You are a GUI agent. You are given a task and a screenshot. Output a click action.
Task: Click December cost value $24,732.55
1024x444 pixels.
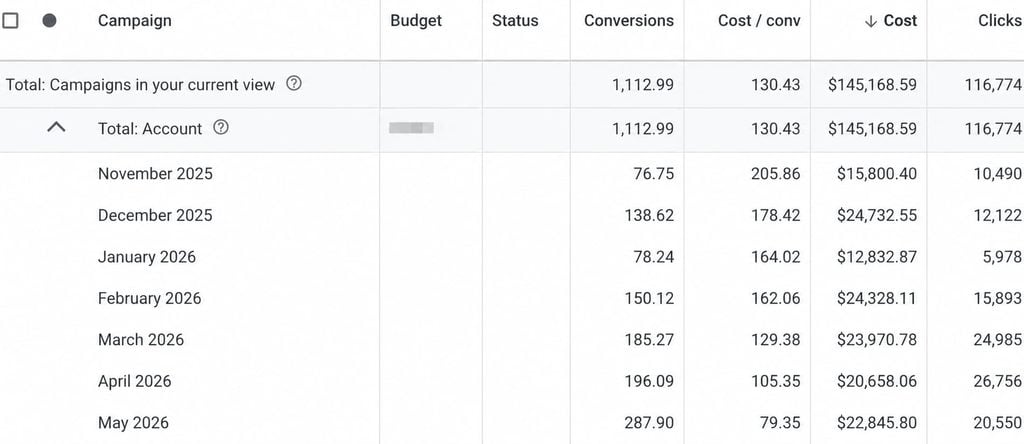point(877,215)
